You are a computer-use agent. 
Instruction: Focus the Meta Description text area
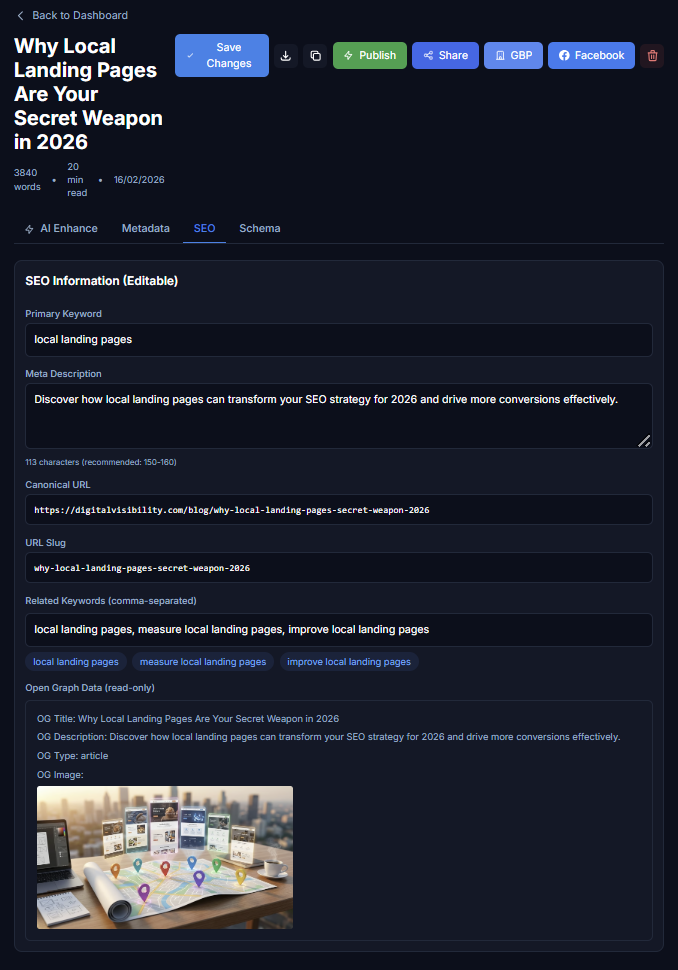click(x=339, y=416)
